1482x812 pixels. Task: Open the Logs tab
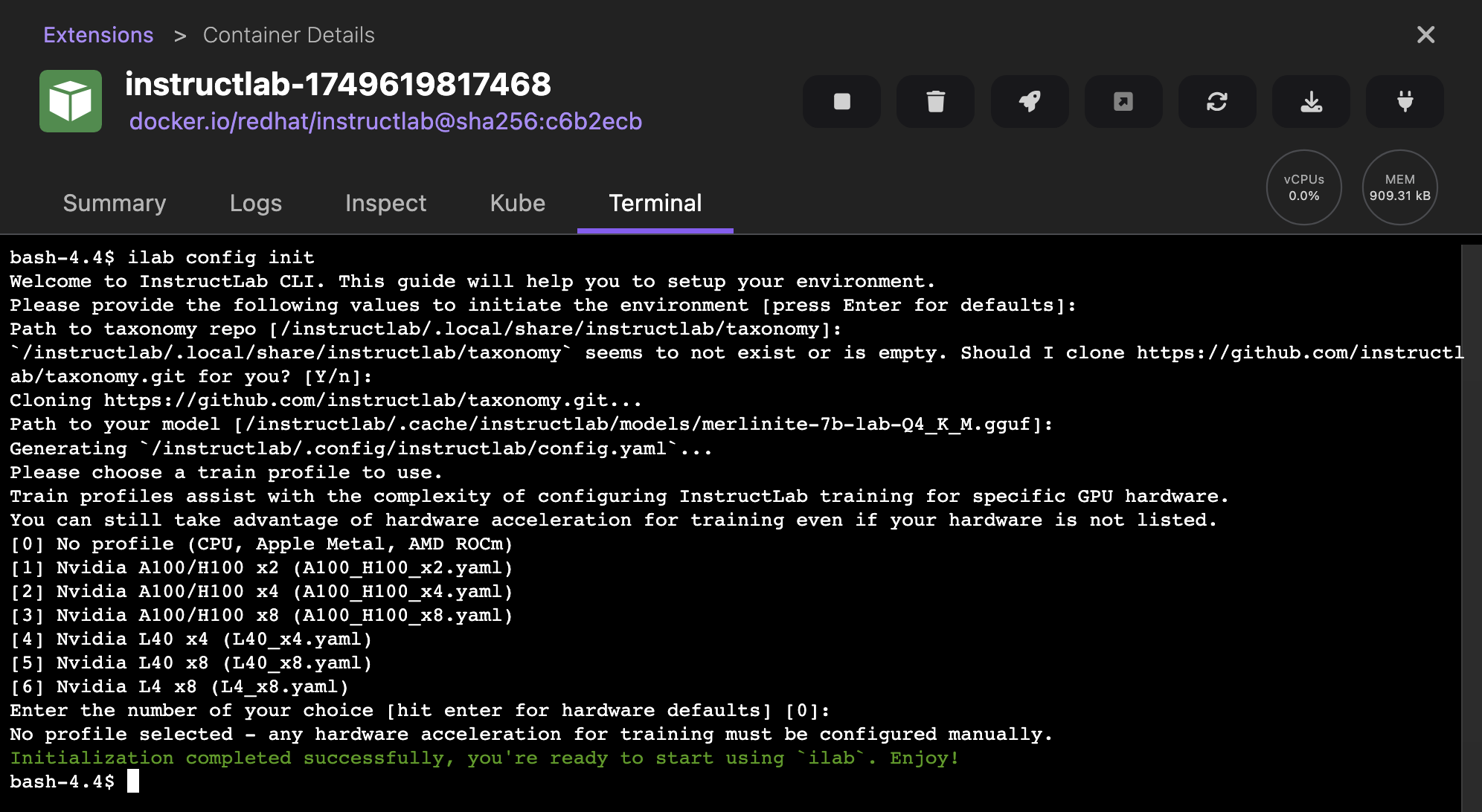[256, 203]
